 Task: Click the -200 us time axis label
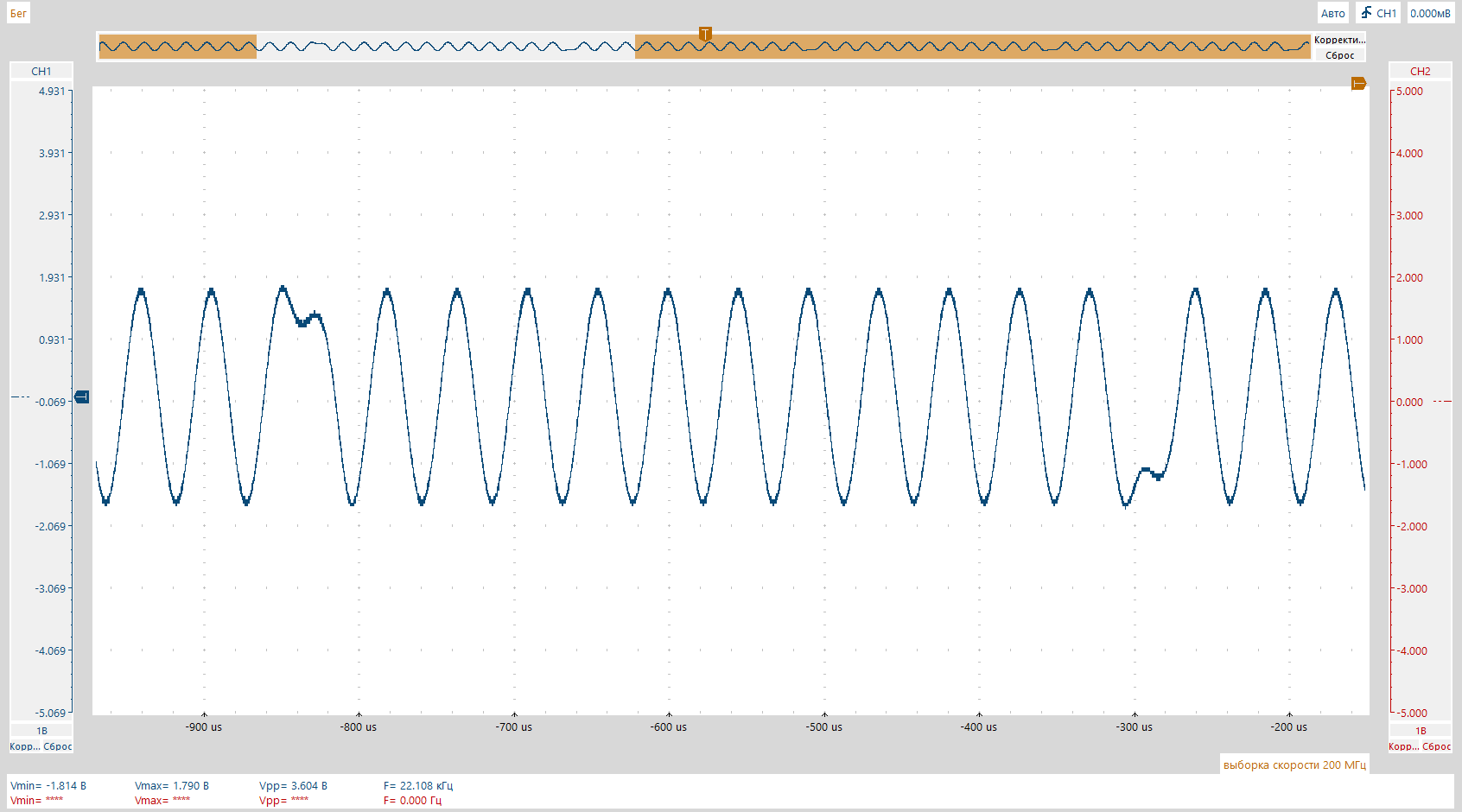tap(1289, 727)
